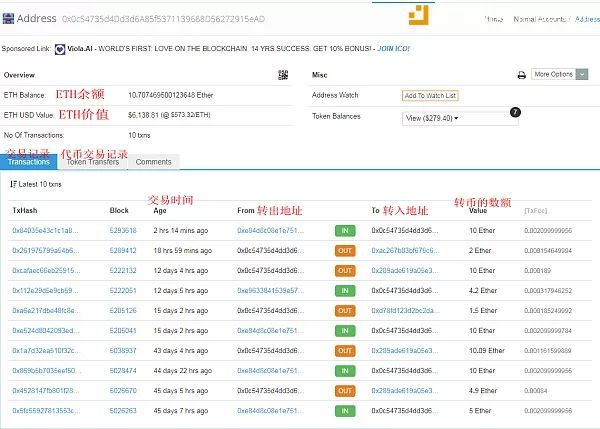Open block 5289412
The width and height of the screenshot is (600, 429).
(x=123, y=251)
